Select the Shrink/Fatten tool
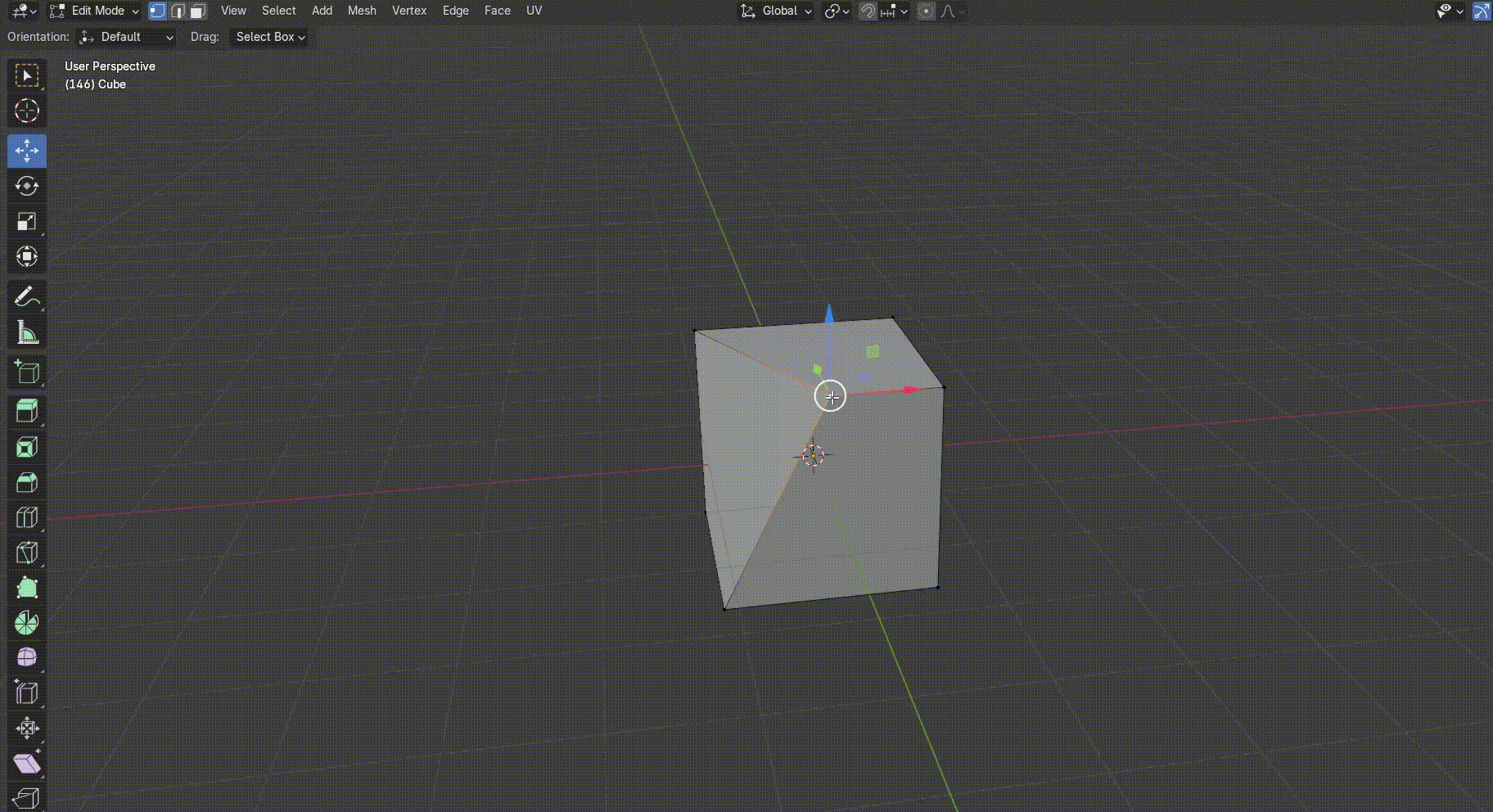The image size is (1493, 812). [x=27, y=729]
